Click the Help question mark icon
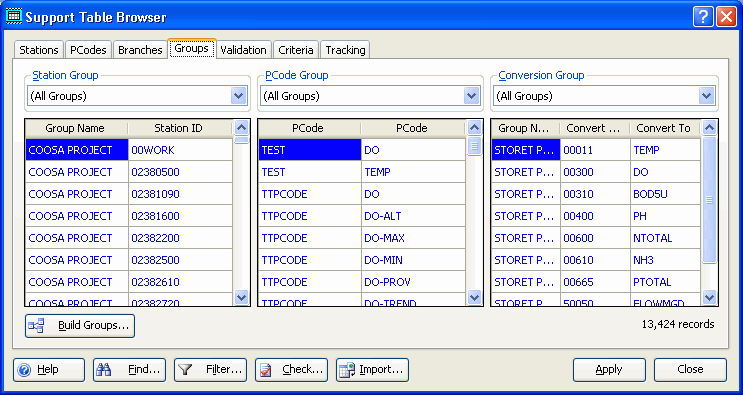Screen dimensions: 743x395 click(24, 370)
